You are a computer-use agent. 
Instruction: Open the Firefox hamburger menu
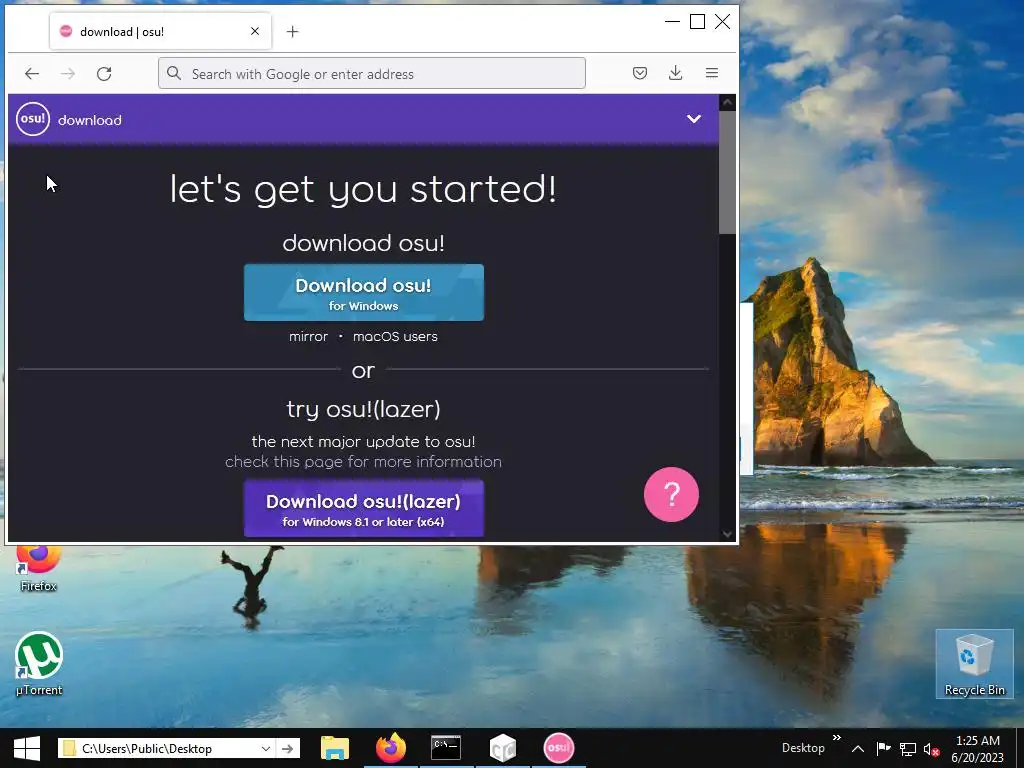712,73
